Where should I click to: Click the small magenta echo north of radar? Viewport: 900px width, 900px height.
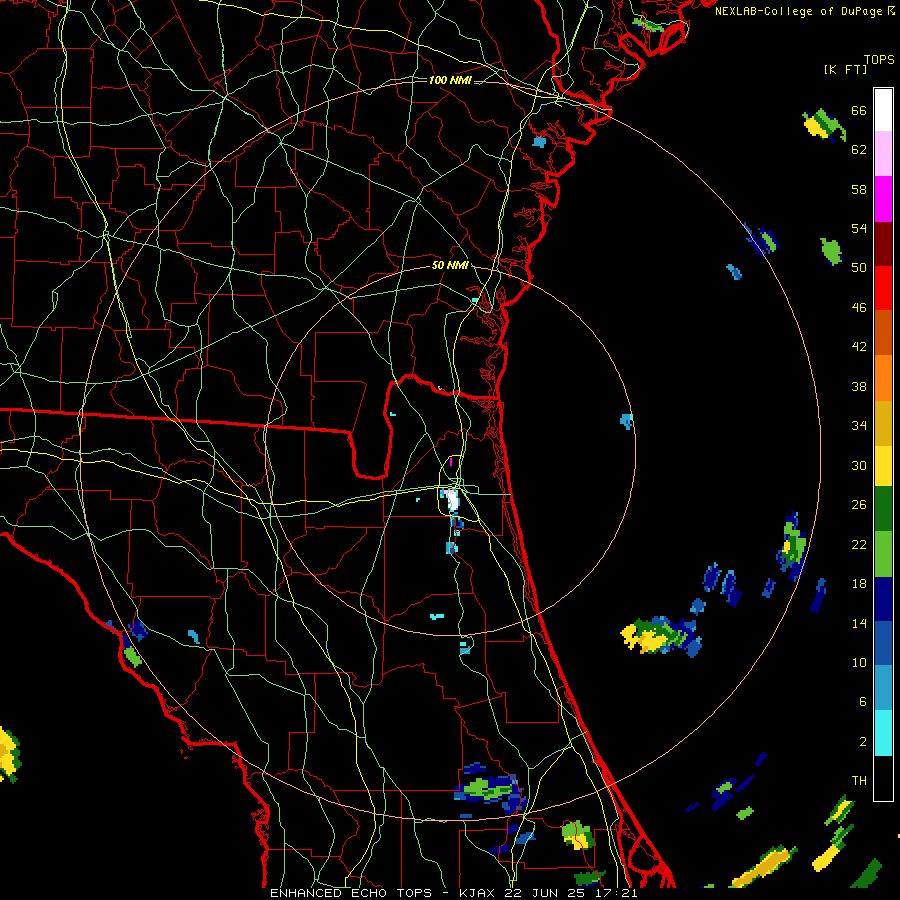pos(451,461)
